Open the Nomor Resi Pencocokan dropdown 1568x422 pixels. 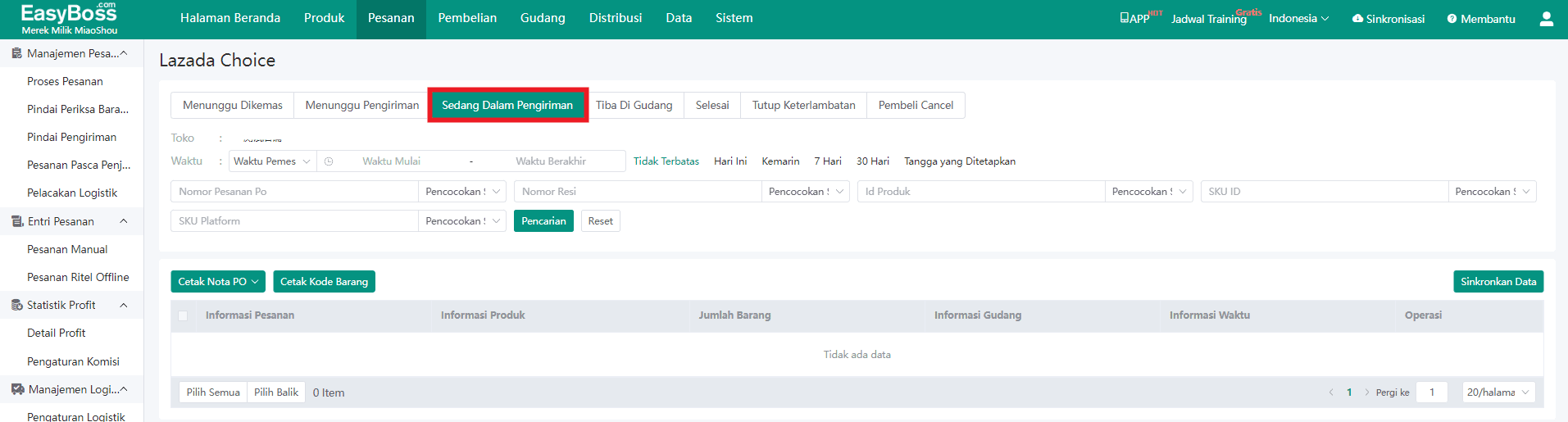(806, 192)
